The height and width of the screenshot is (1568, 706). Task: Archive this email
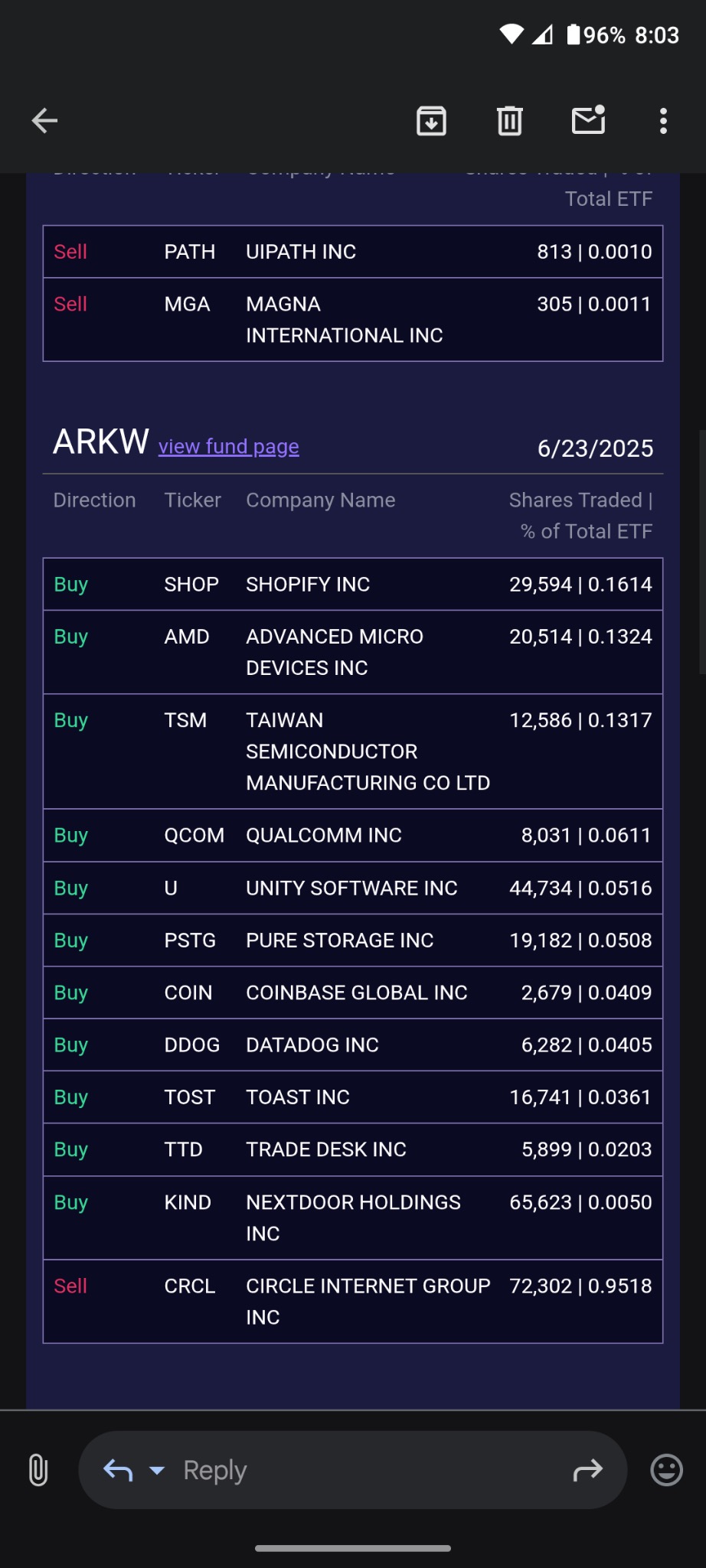[432, 120]
